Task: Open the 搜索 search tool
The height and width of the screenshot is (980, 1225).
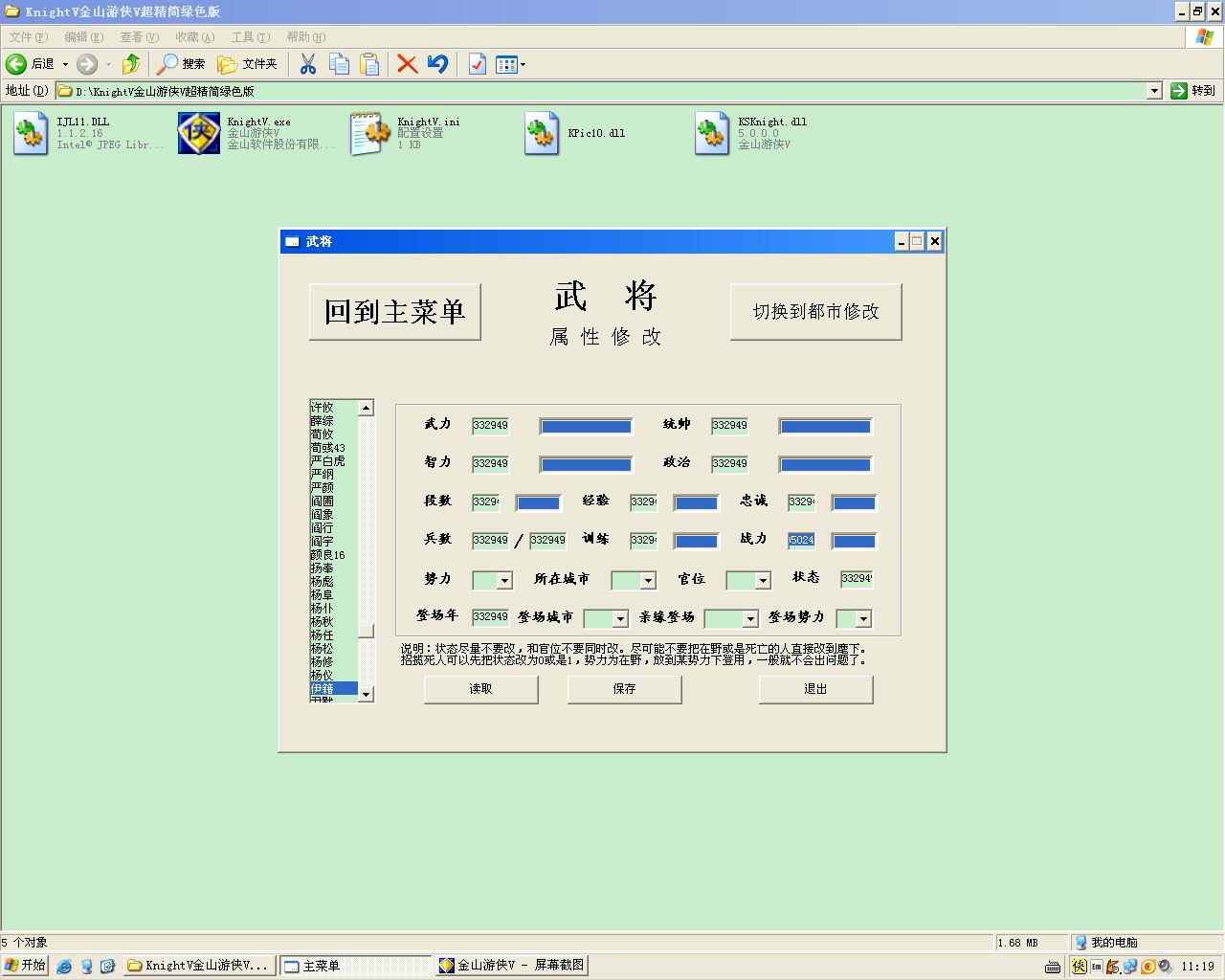Action: 181,64
